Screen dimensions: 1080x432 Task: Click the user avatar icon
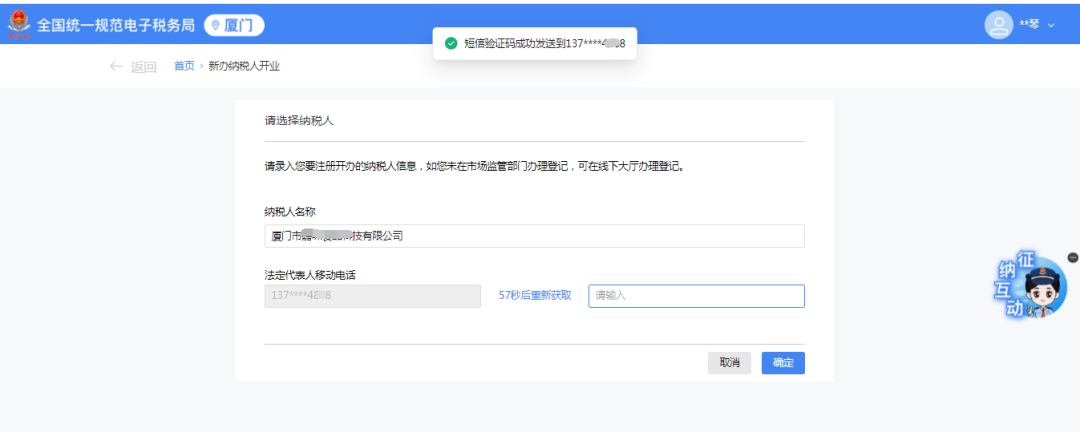tap(999, 25)
